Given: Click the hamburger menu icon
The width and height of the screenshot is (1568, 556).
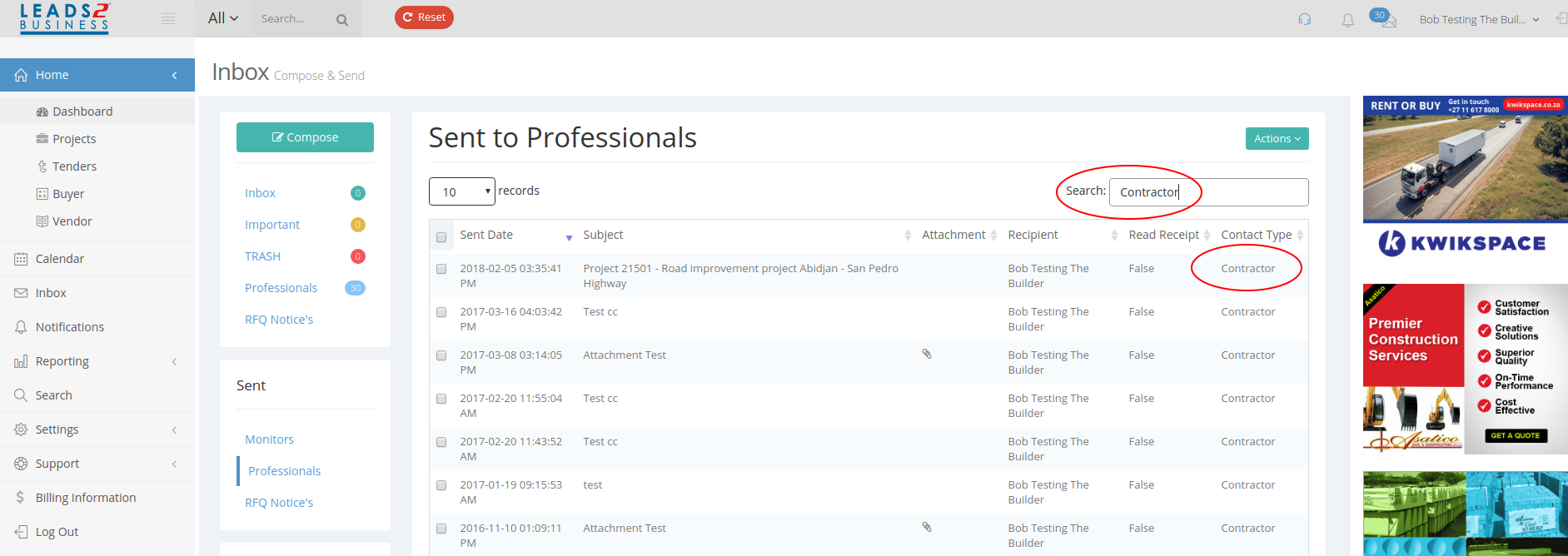Looking at the screenshot, I should pos(168,18).
